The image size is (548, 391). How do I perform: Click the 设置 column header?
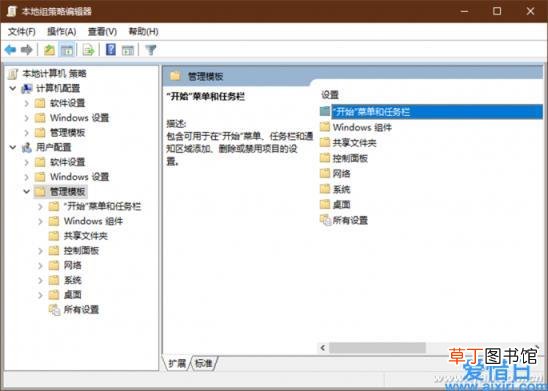pyautogui.click(x=330, y=95)
